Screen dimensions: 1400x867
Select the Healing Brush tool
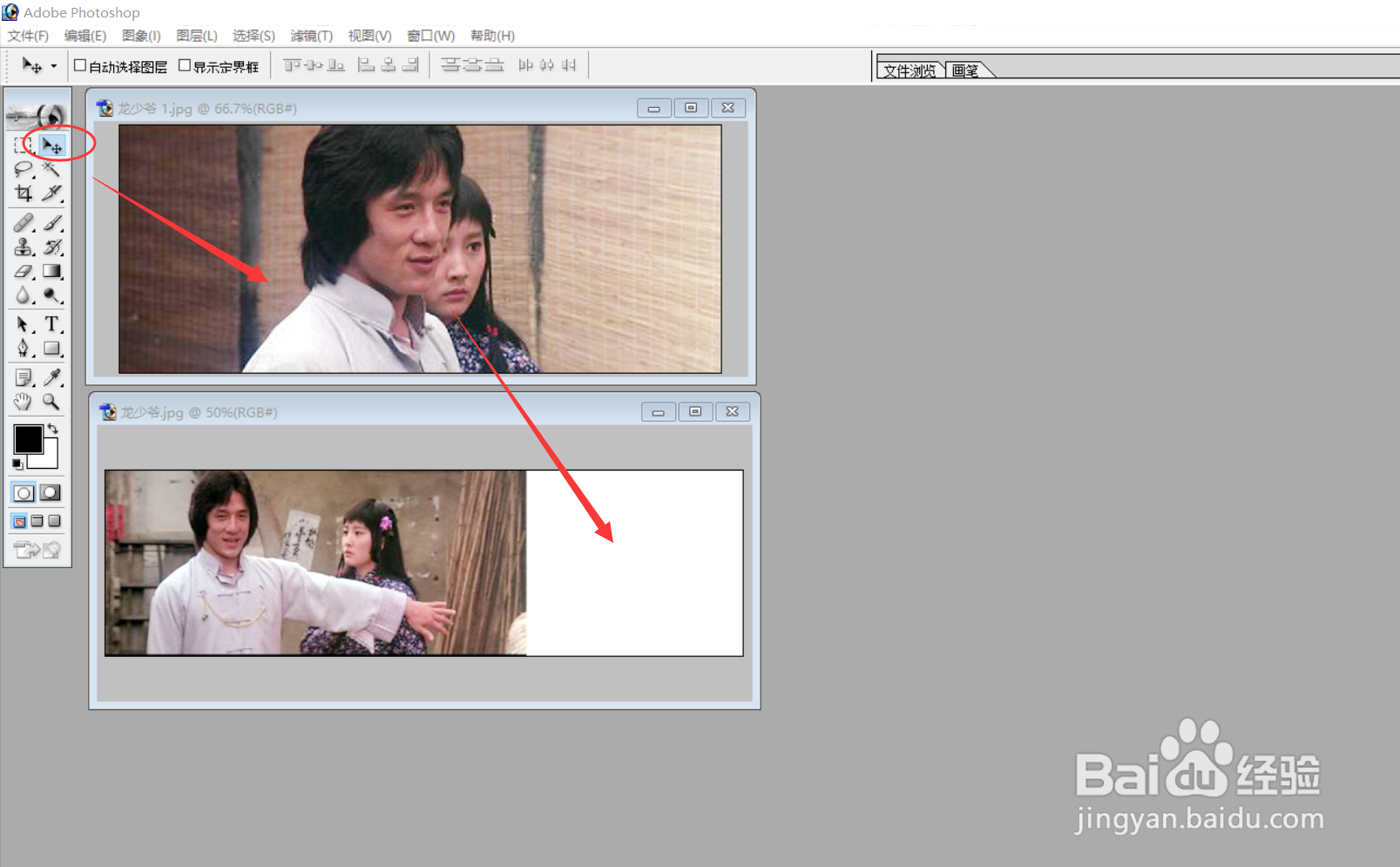click(24, 223)
